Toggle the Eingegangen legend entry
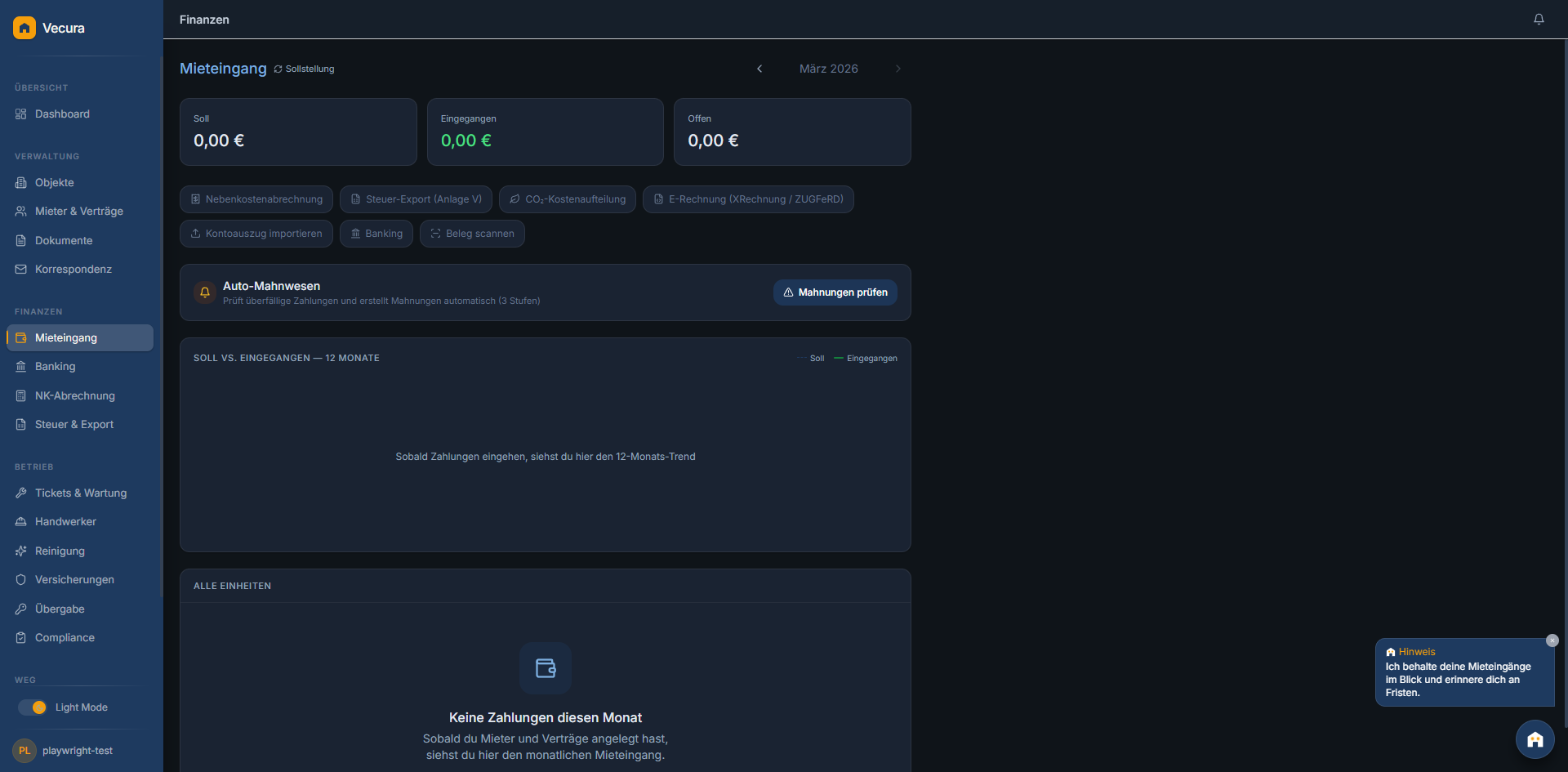Viewport: 1568px width, 772px height. coord(866,359)
